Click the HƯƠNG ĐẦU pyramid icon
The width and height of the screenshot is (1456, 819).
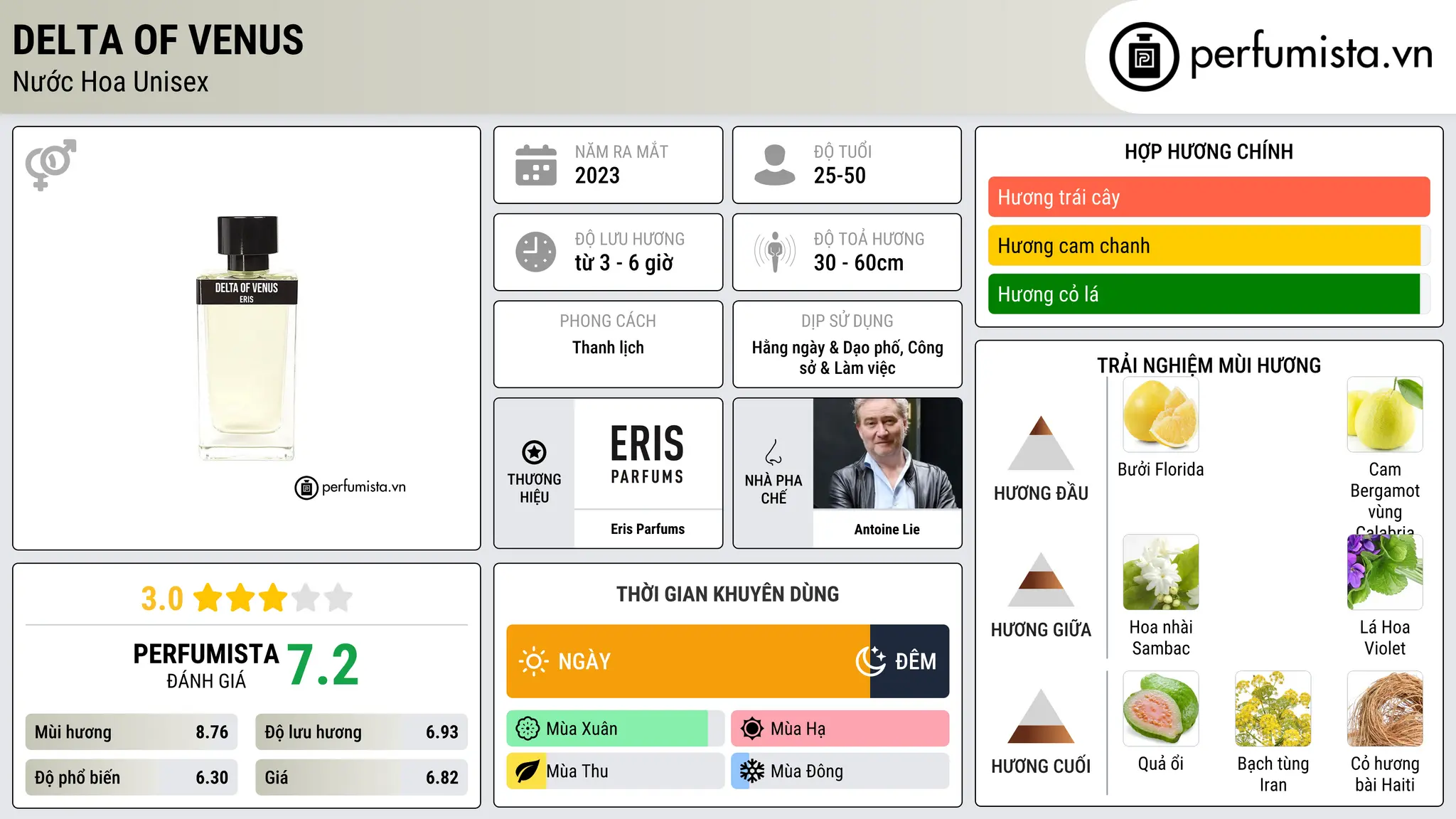point(1041,443)
